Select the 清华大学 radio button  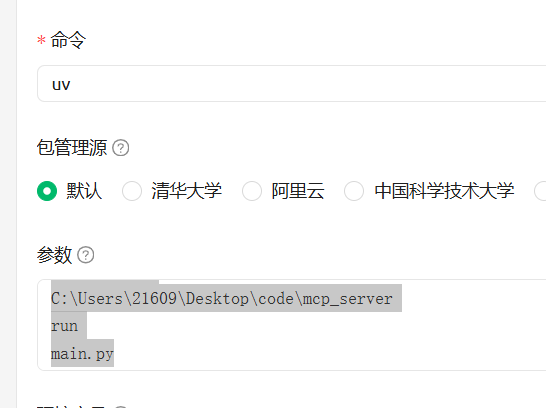click(132, 191)
